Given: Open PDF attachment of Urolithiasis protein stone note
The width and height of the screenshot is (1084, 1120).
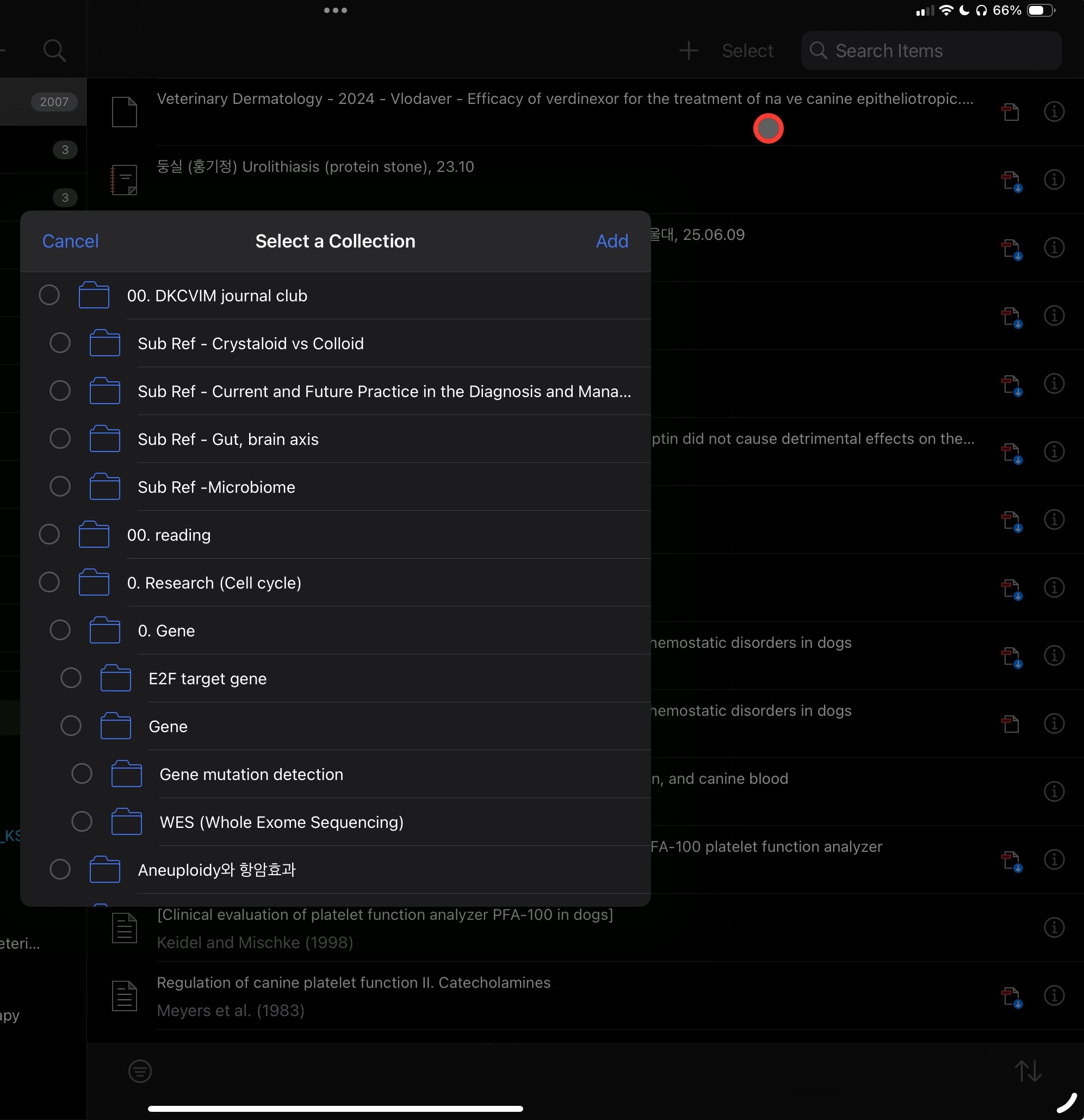Looking at the screenshot, I should (1011, 181).
